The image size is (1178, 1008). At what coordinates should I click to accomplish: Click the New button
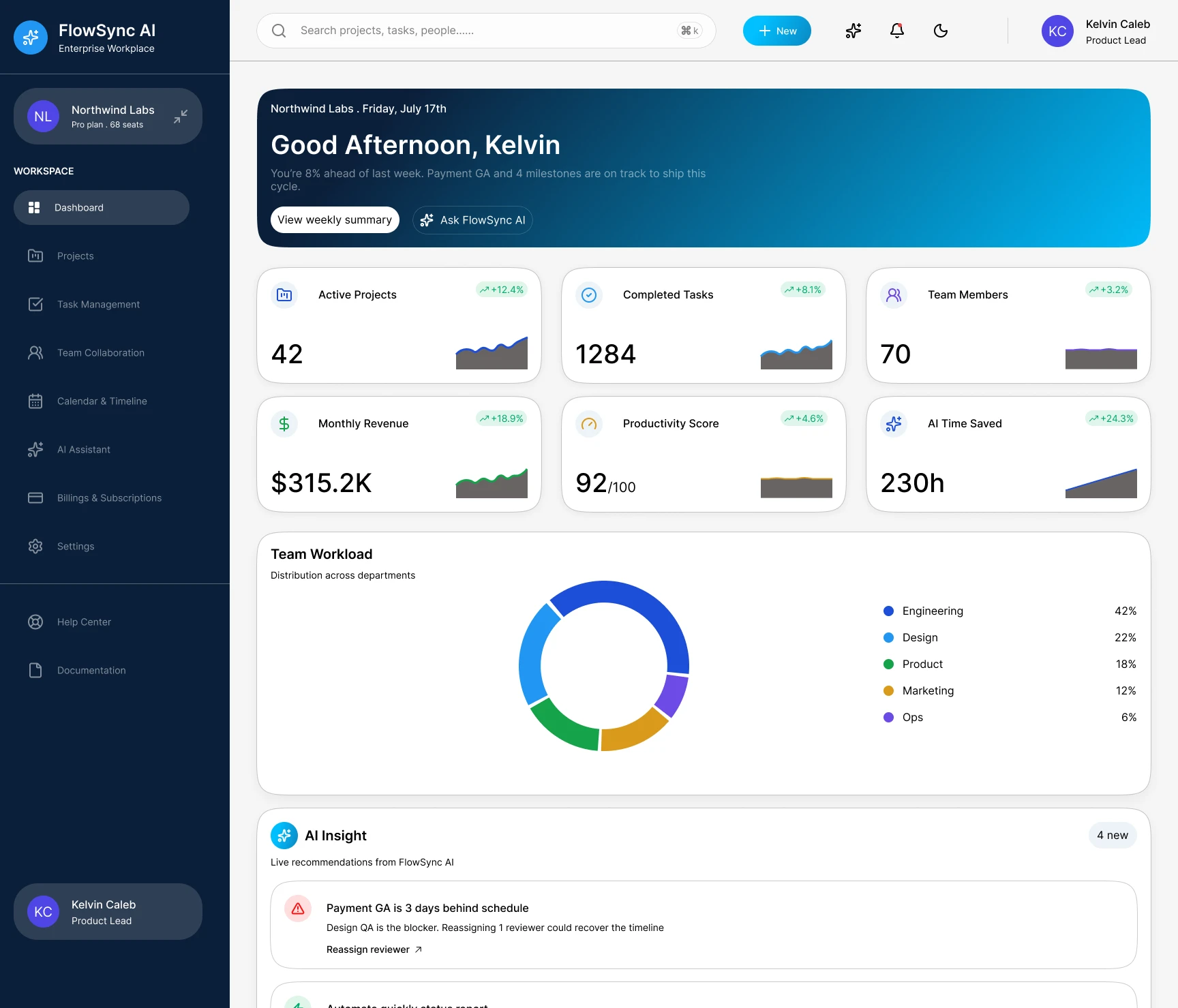[777, 31]
